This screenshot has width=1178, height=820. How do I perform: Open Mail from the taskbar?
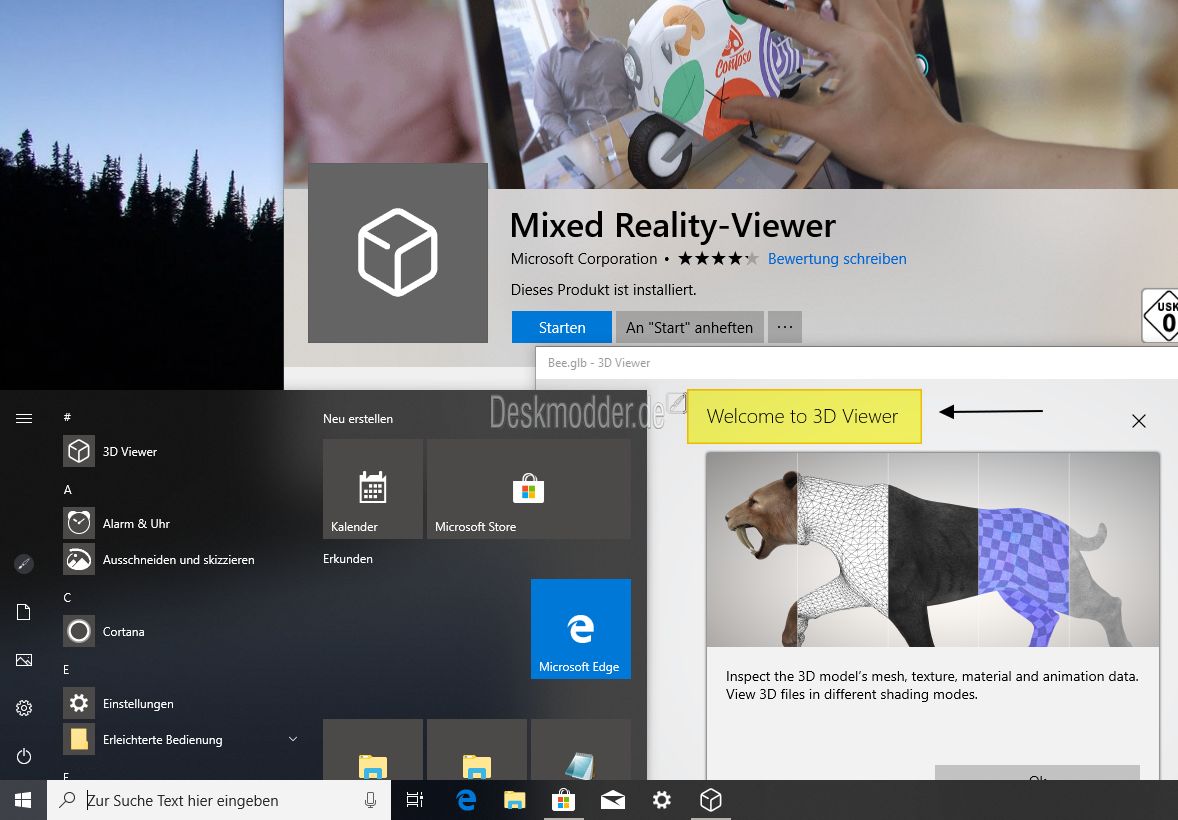tap(613, 800)
